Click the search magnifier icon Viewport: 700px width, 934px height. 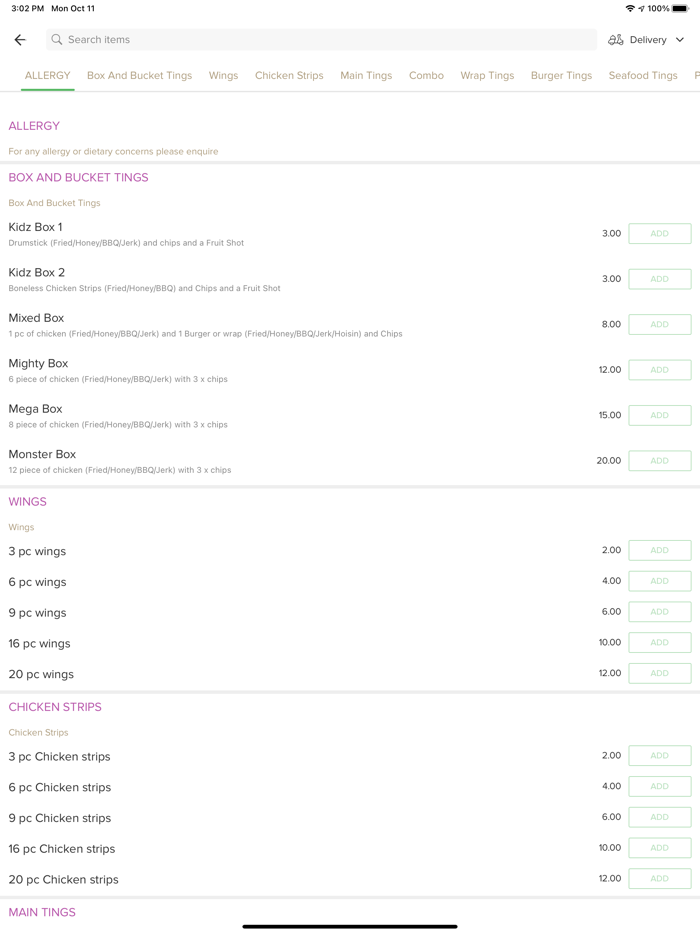57,40
